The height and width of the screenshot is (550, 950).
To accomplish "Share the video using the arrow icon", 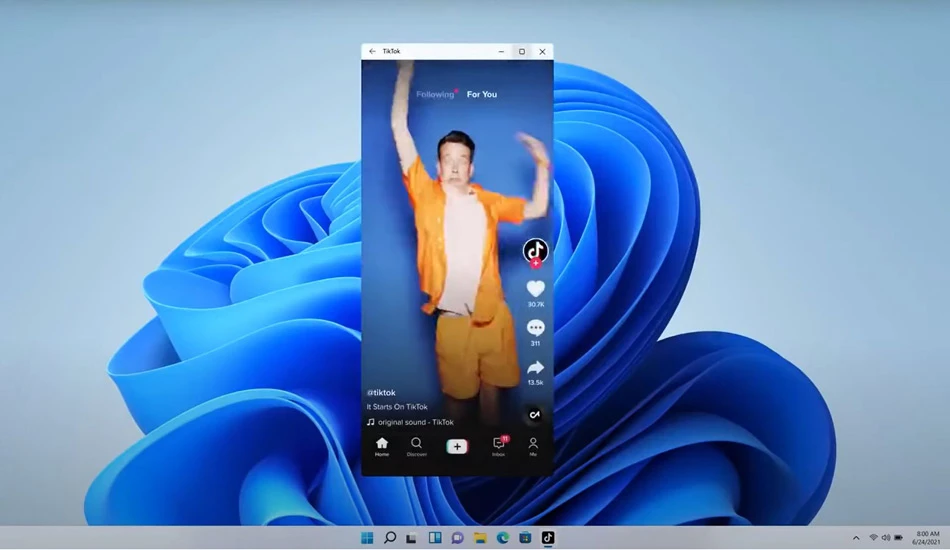I will tap(535, 368).
